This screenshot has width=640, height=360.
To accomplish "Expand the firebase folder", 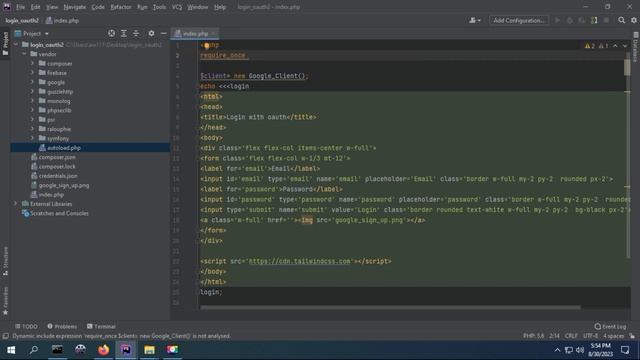I will pos(33,73).
